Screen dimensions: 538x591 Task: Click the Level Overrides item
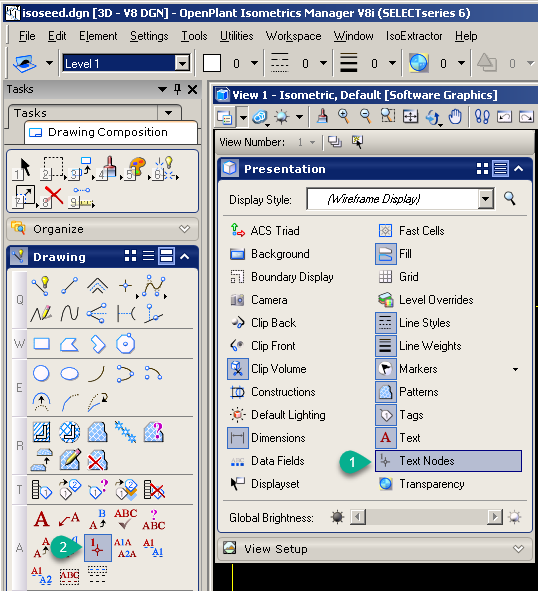point(426,300)
